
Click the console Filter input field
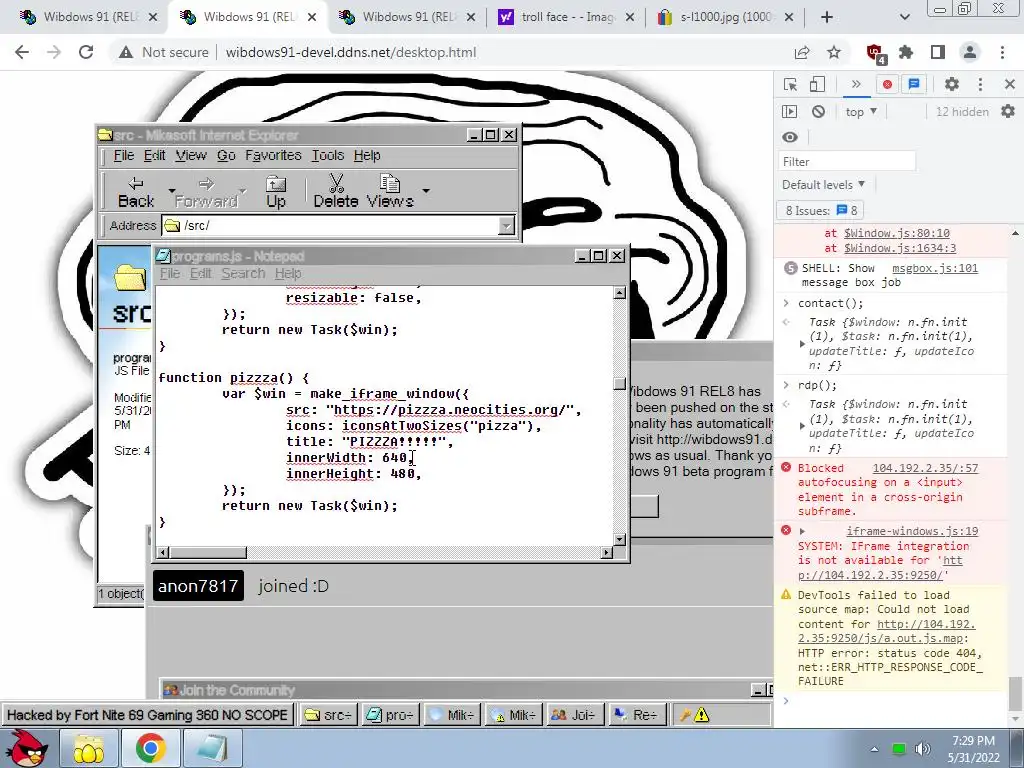coord(846,161)
